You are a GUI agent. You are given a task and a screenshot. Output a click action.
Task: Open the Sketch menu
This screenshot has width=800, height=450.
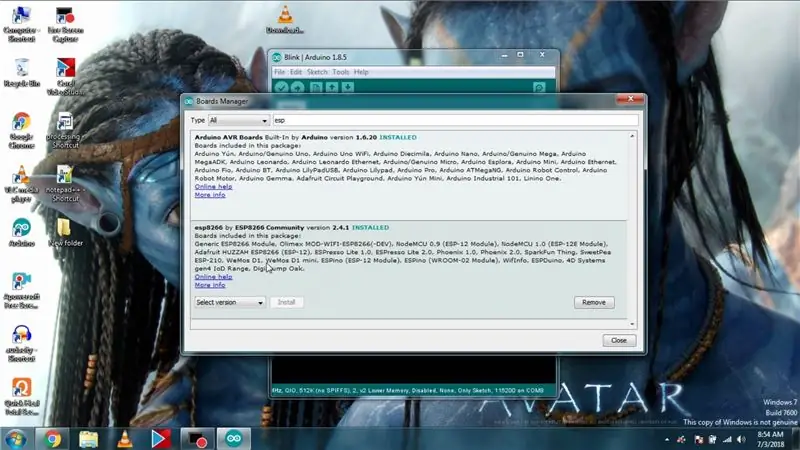[317, 72]
